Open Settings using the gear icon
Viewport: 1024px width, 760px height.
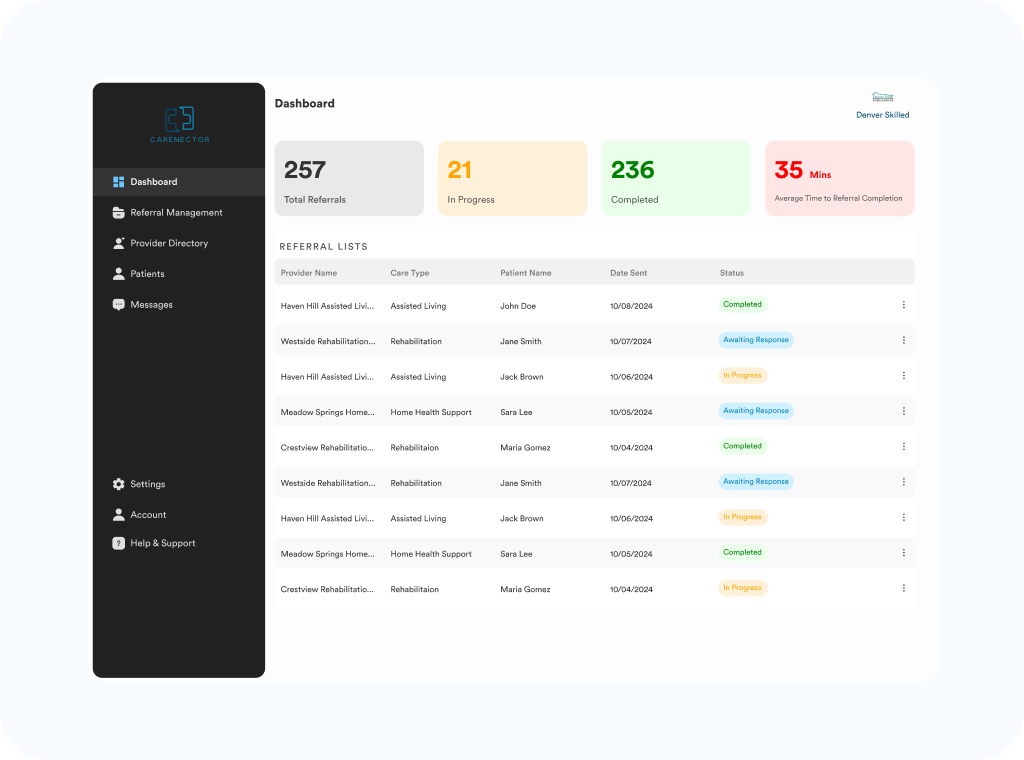[x=118, y=484]
